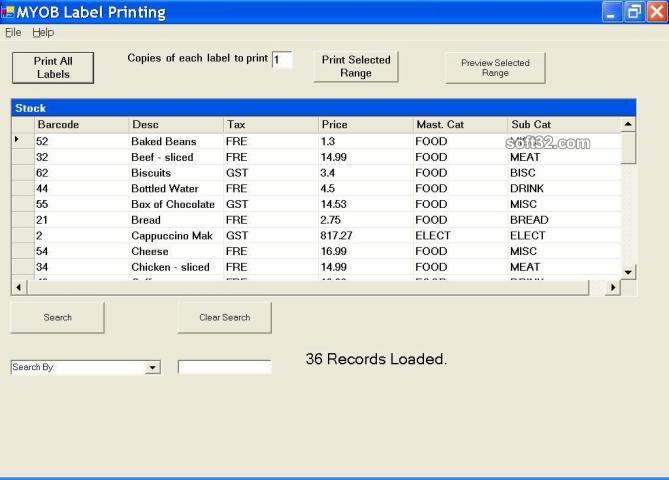The image size is (669, 480).
Task: Click horizontal scrollbar right arrow
Action: pos(613,288)
